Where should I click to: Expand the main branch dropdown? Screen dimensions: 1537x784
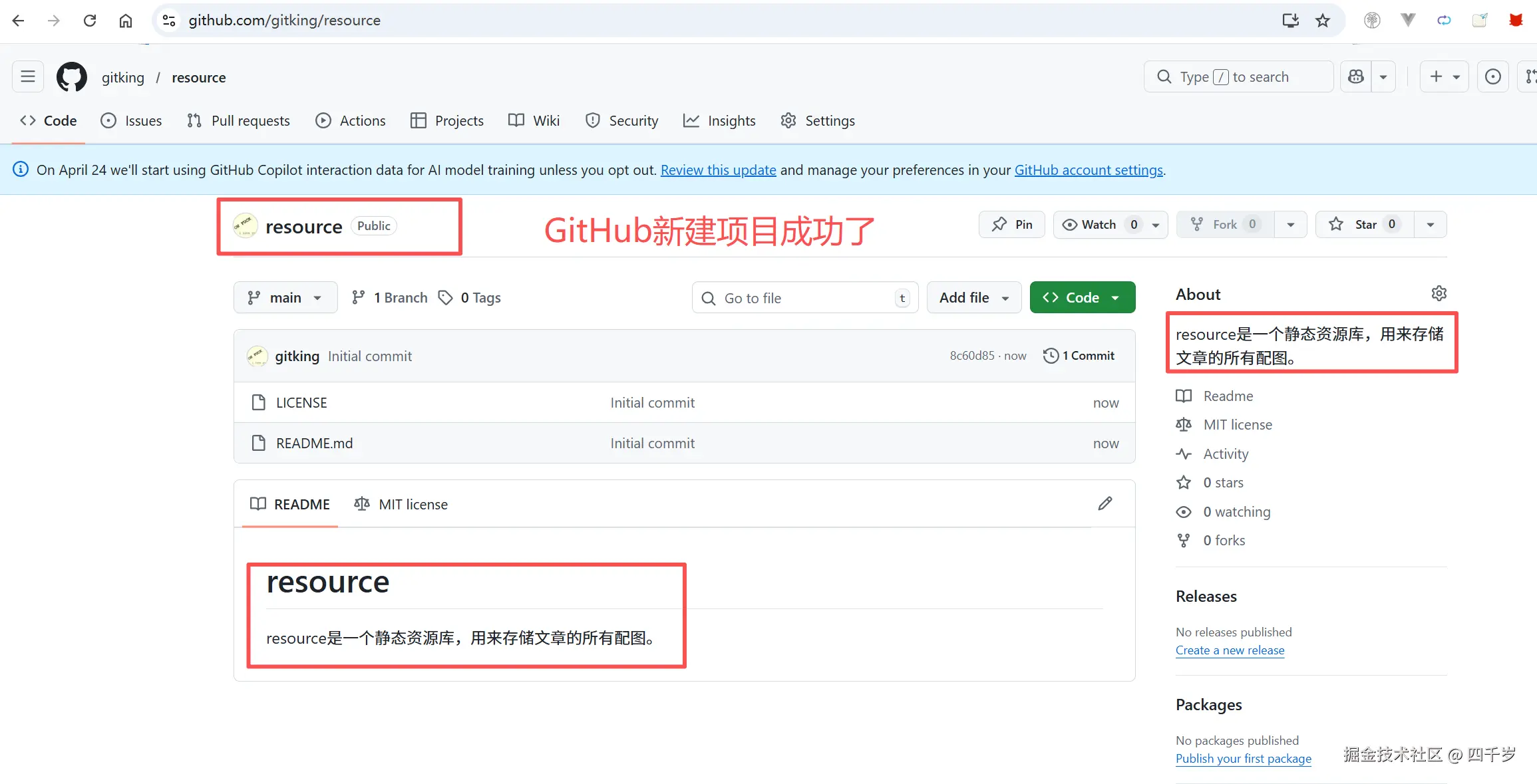[285, 297]
